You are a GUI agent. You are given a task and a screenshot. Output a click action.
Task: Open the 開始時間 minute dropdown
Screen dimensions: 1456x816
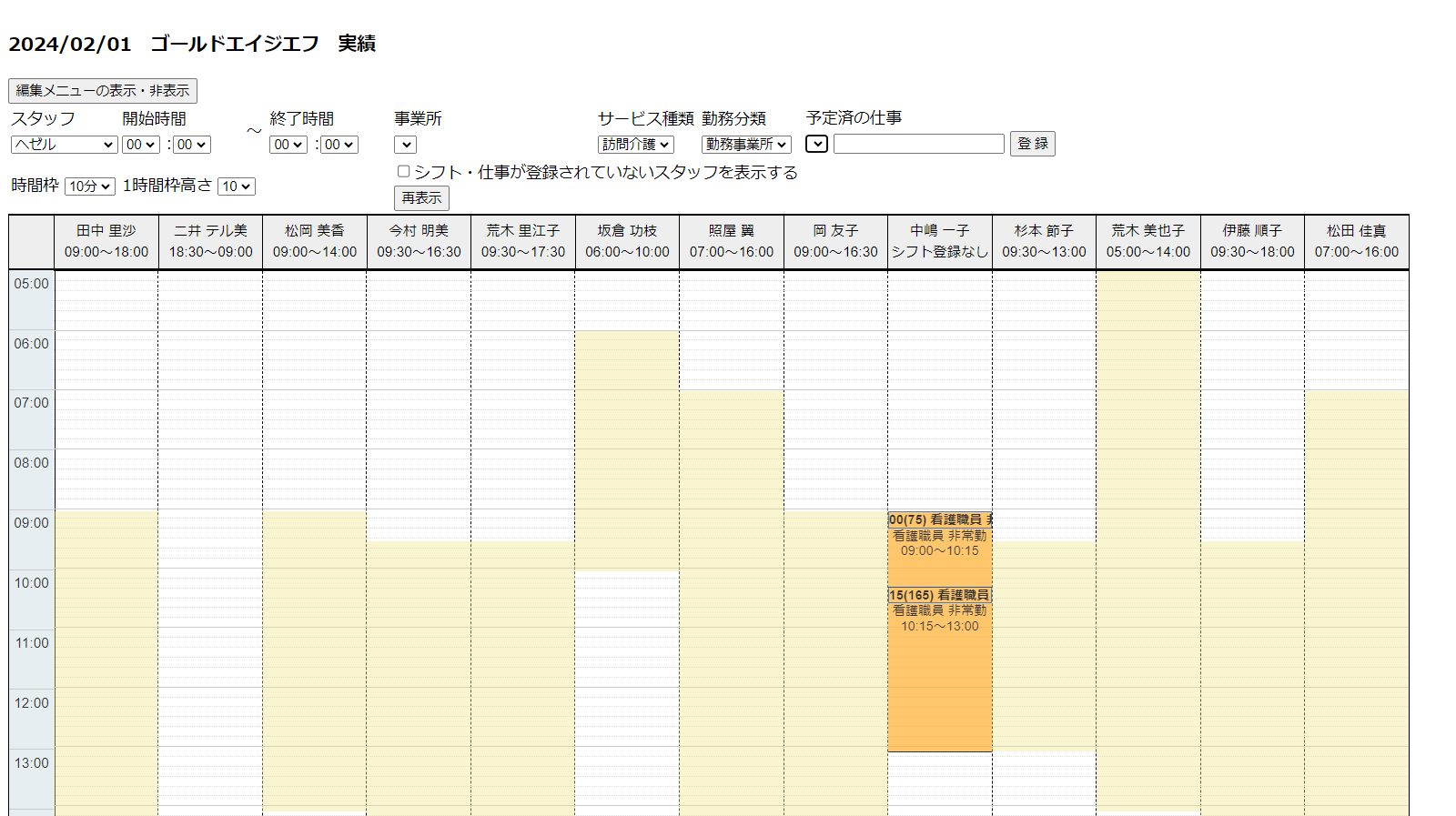191,145
